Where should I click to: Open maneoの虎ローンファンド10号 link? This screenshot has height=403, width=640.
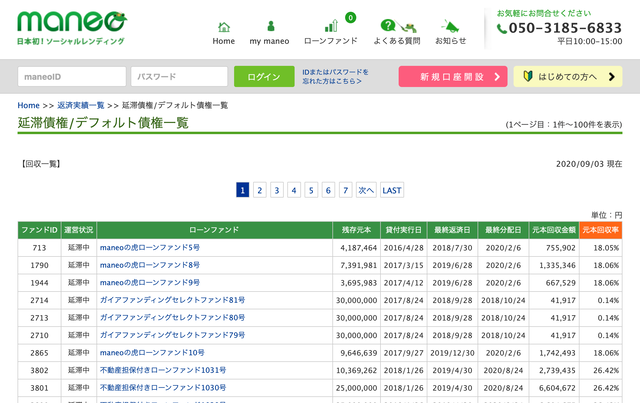pyautogui.click(x=152, y=353)
